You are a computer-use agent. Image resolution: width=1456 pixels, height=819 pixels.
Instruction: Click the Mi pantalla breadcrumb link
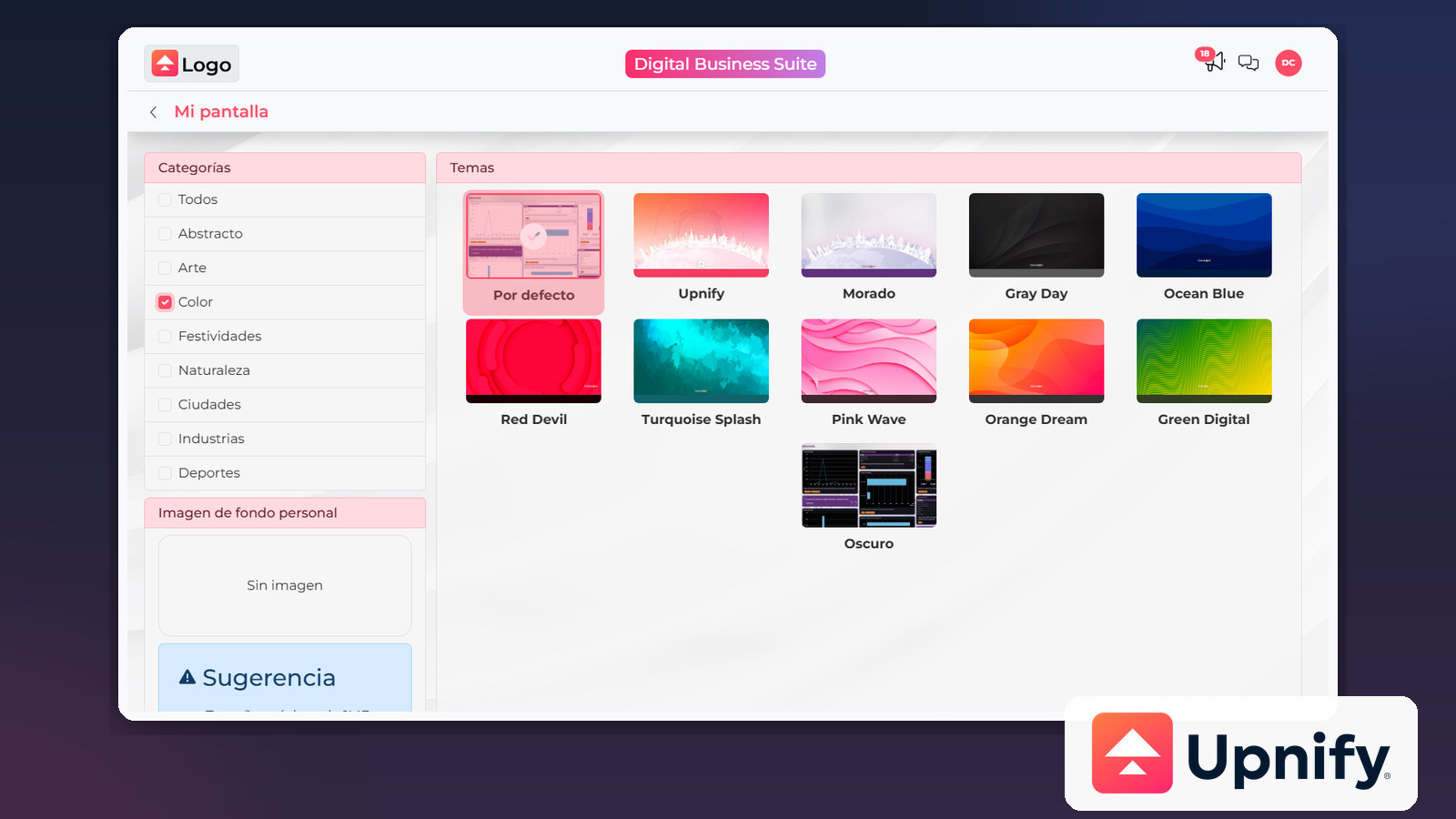point(221,112)
